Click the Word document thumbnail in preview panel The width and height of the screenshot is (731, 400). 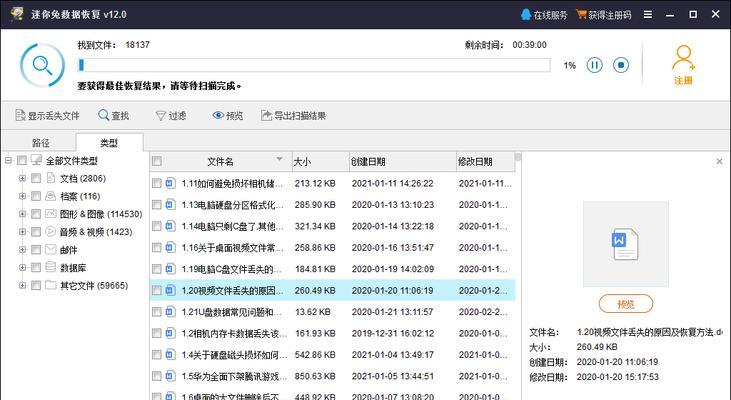pyautogui.click(x=625, y=244)
